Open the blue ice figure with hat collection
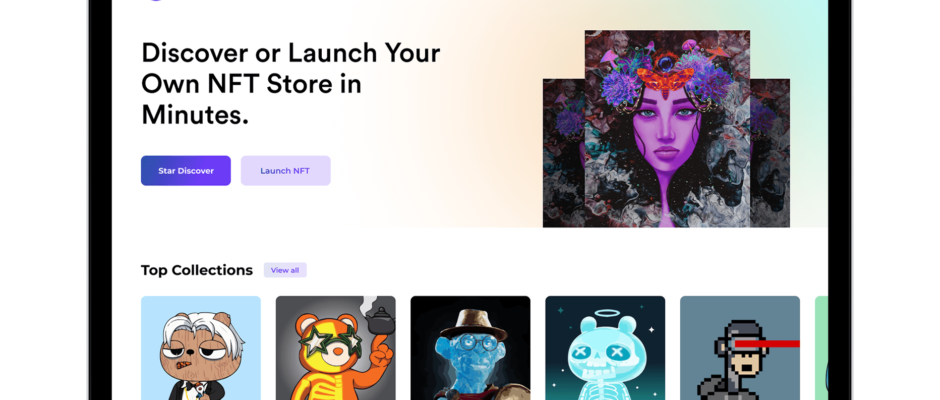 pos(471,348)
